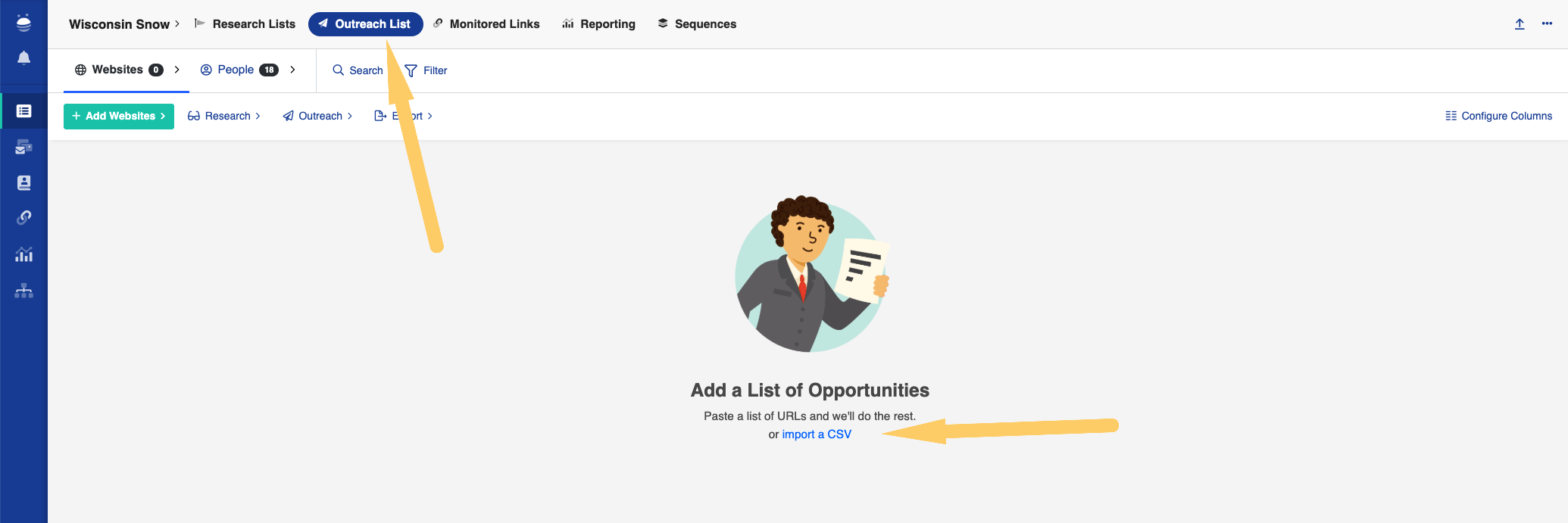1568x523 pixels.
Task: Follow the import a CSV link
Action: coord(817,434)
